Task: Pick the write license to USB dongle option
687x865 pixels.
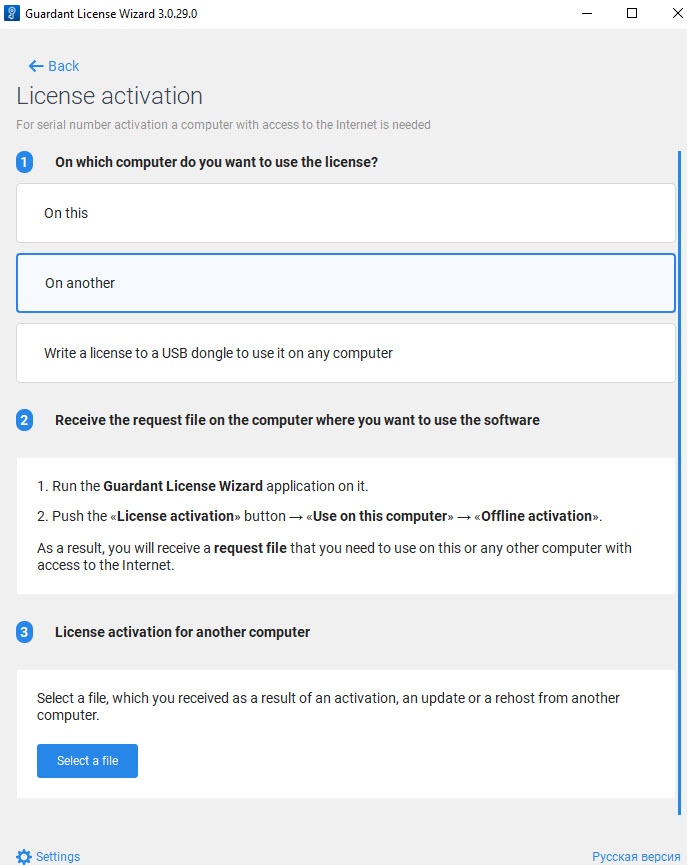Action: 345,353
